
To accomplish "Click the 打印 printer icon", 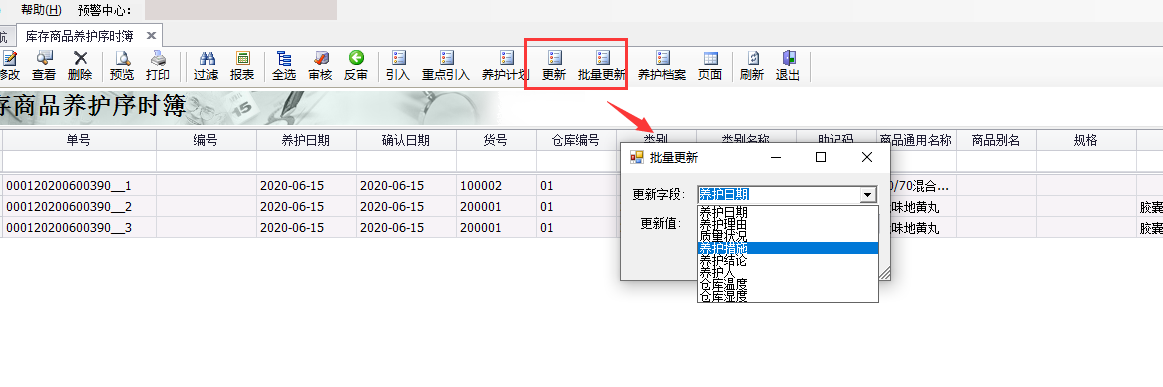I will [157, 66].
